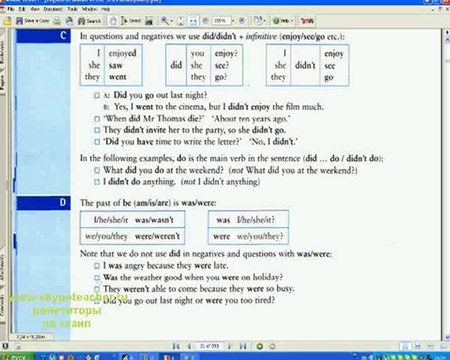Image resolution: width=450 pixels, height=360 pixels.
Task: Select the Hand tool
Action: point(113,21)
